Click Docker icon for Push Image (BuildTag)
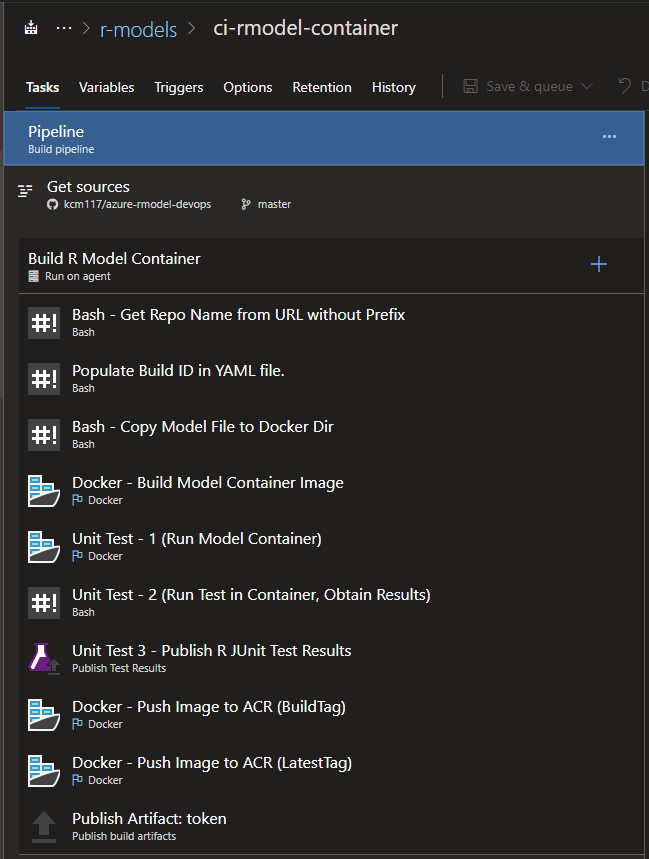Screen dimensions: 649x859 [x=44, y=715]
